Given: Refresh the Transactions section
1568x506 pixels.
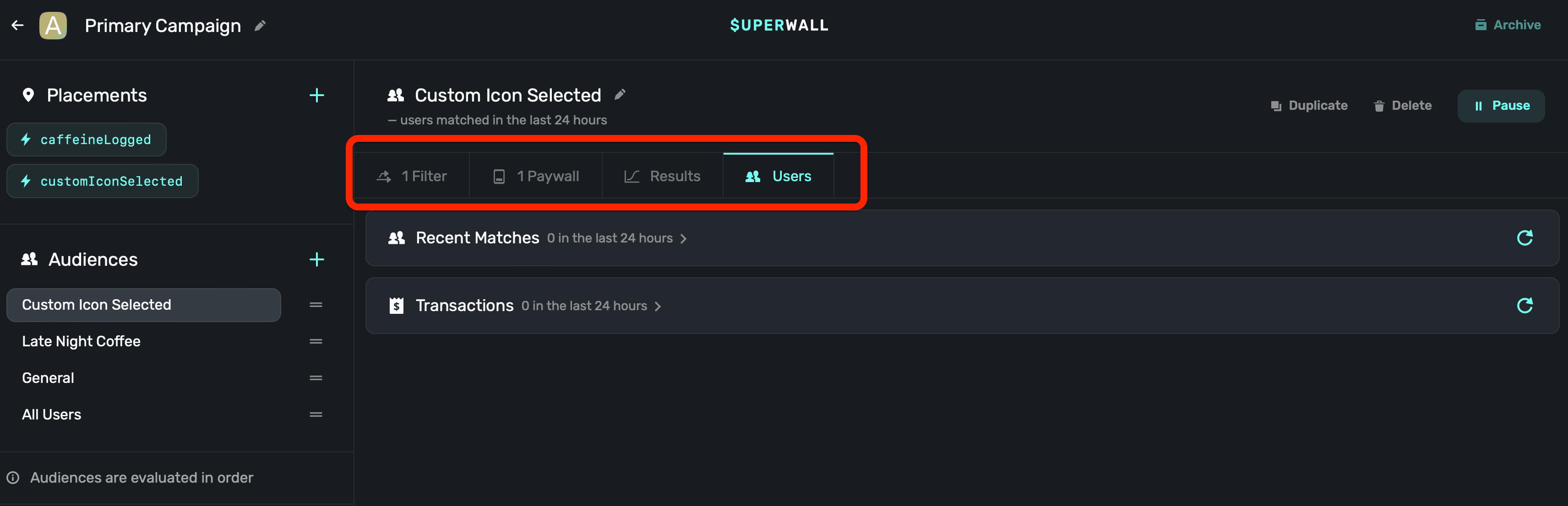Looking at the screenshot, I should (1524, 305).
